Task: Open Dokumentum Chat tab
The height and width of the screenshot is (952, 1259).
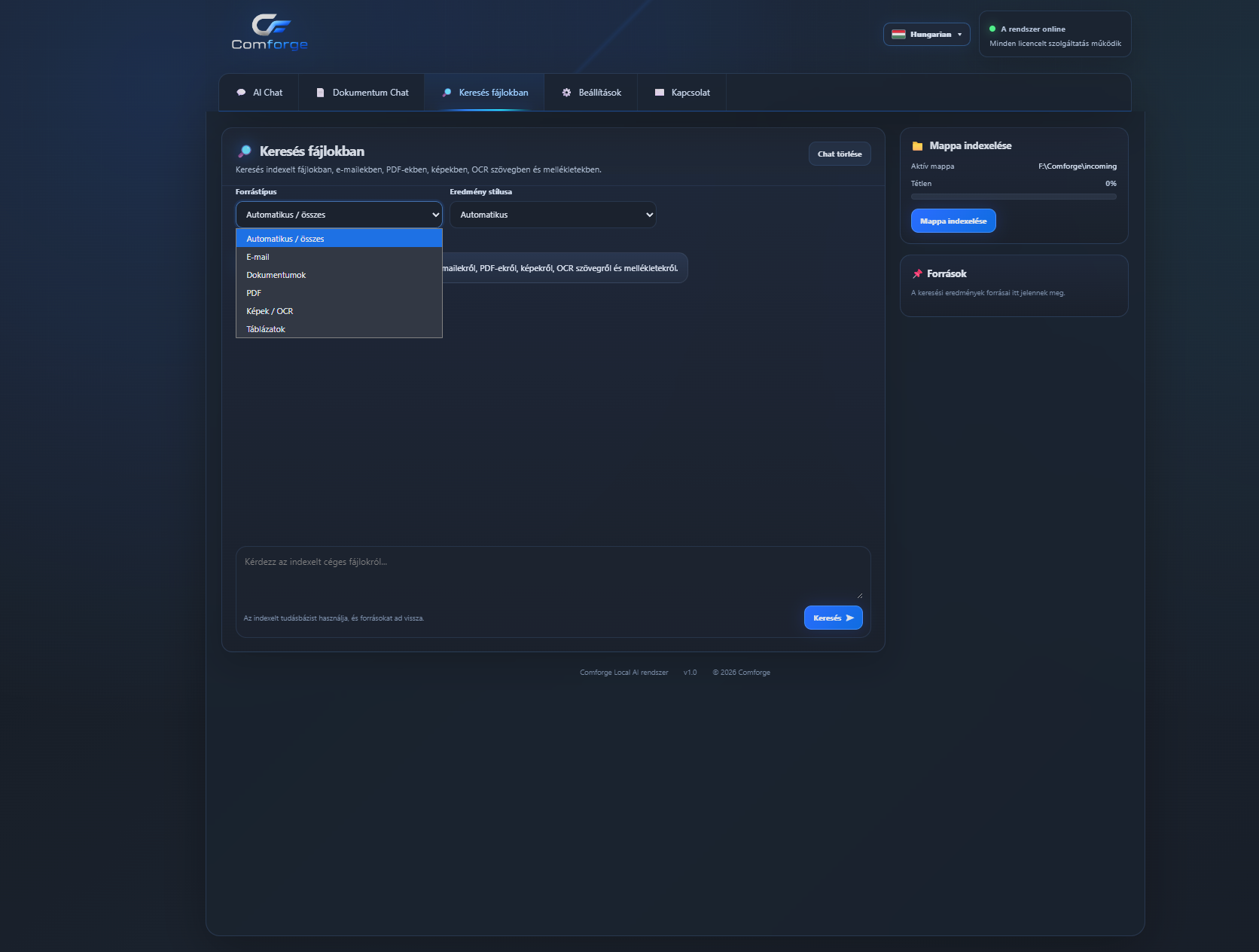Action: coord(361,93)
